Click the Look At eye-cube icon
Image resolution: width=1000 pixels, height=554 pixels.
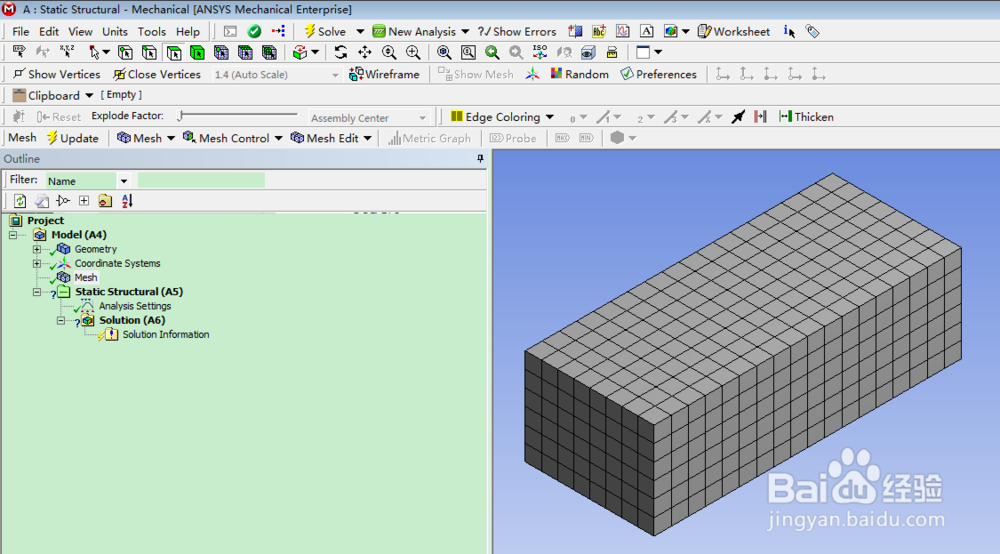coord(588,53)
